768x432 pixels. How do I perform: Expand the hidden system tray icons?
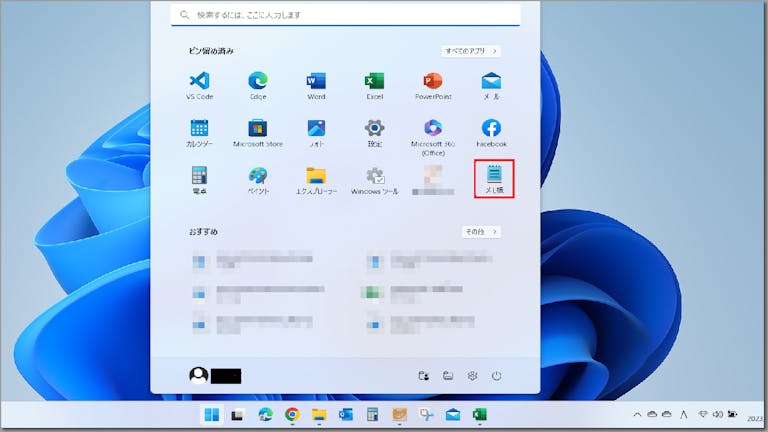[637, 415]
